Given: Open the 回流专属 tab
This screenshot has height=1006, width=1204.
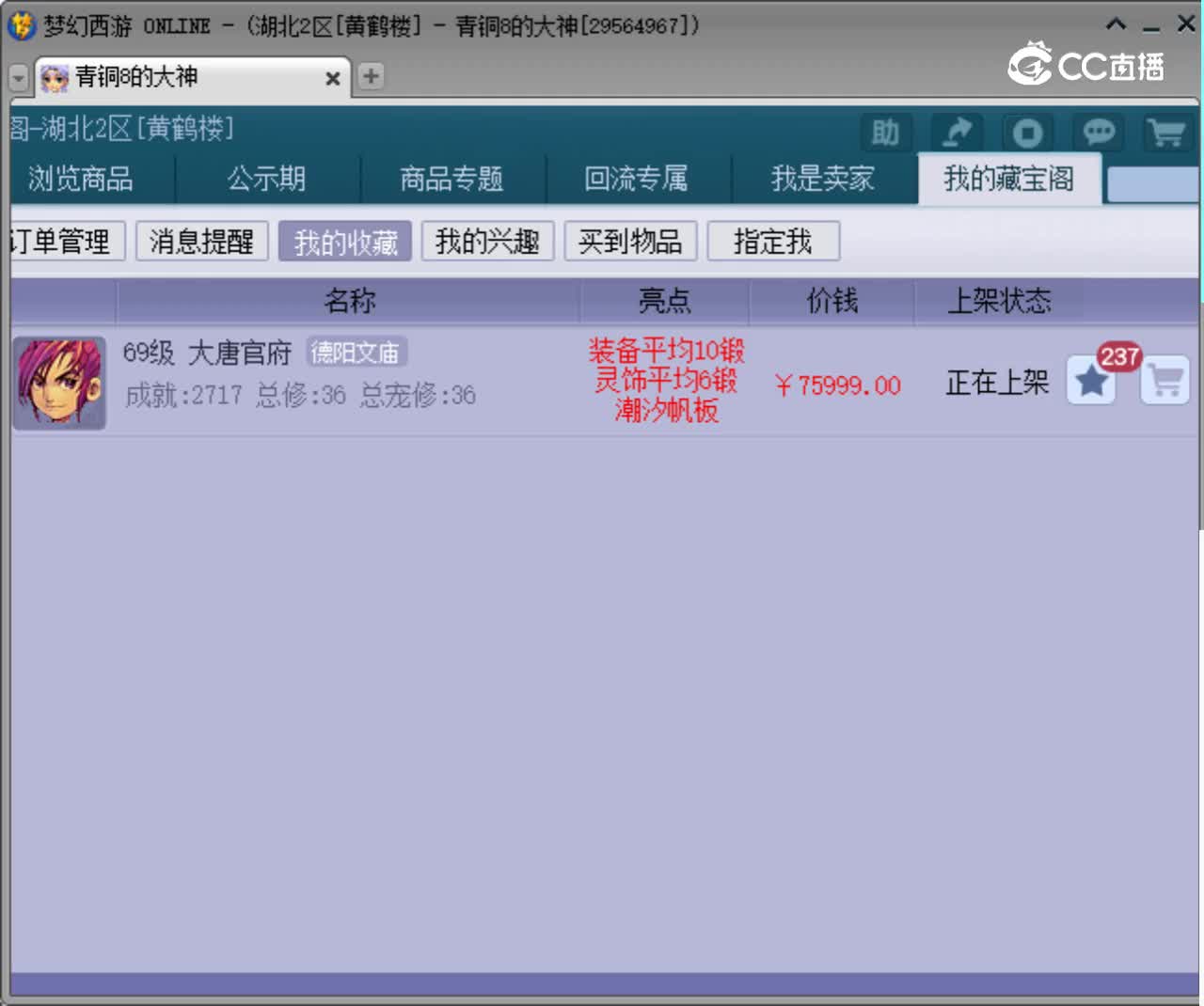Looking at the screenshot, I should pyautogui.click(x=637, y=179).
